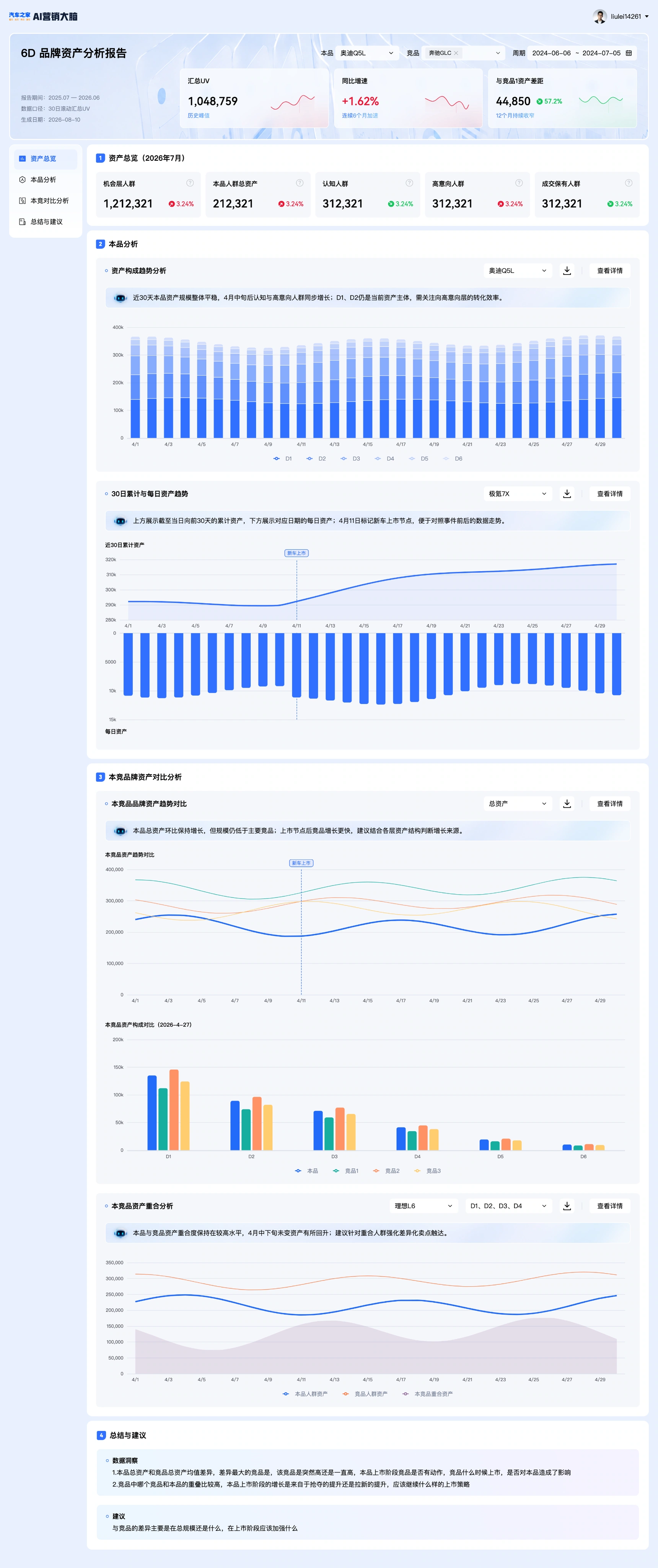
Task: Toggle D1 series in the stacked bar legend
Action: pyautogui.click(x=282, y=459)
